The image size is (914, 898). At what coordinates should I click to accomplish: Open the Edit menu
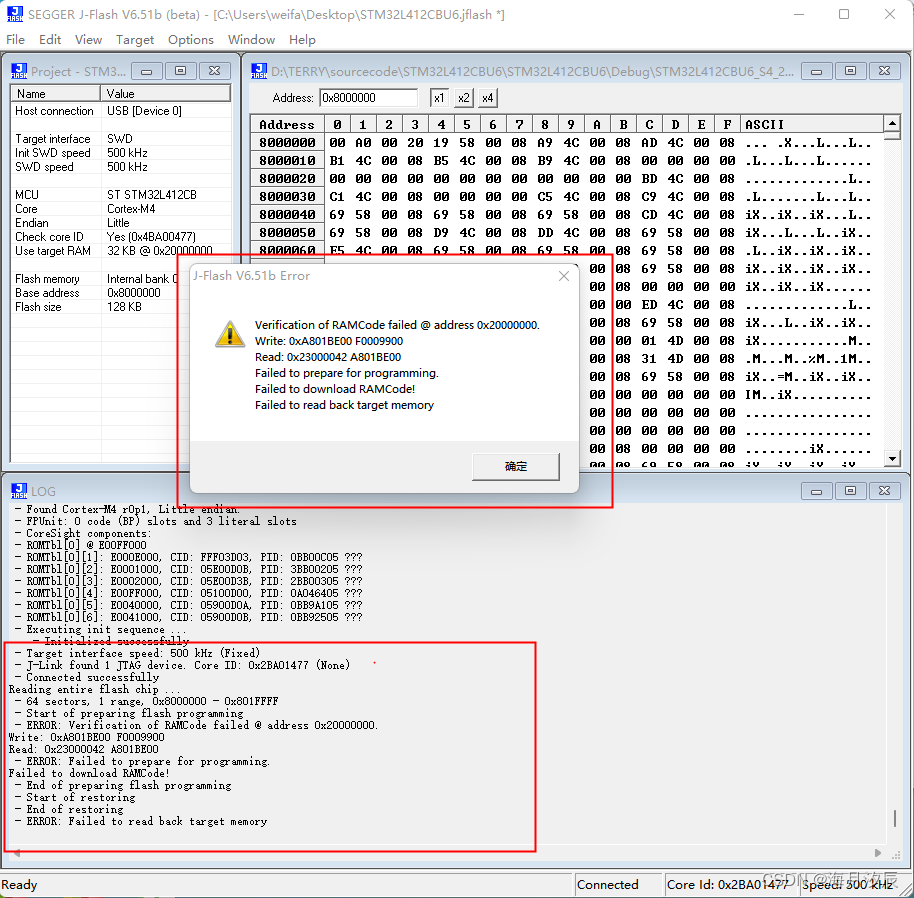[50, 40]
